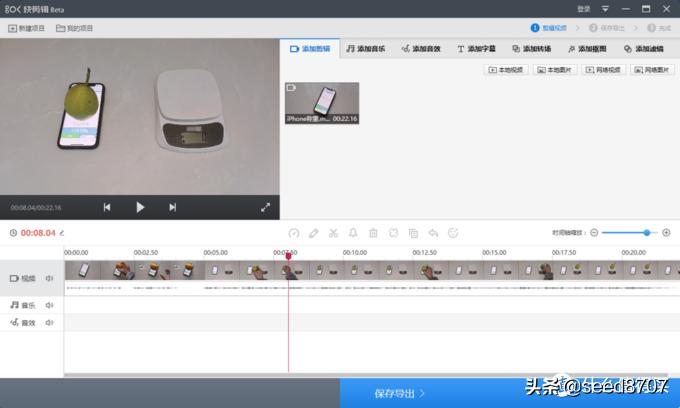
Task: Zoom in timeline with plus icon
Action: tap(666, 233)
